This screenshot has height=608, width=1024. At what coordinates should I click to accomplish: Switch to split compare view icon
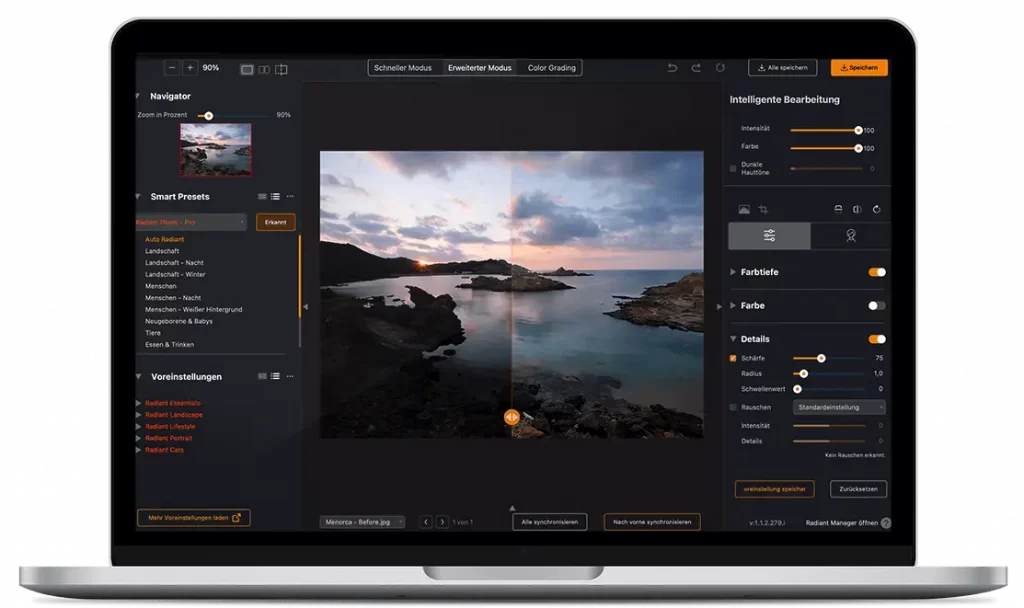pyautogui.click(x=281, y=69)
